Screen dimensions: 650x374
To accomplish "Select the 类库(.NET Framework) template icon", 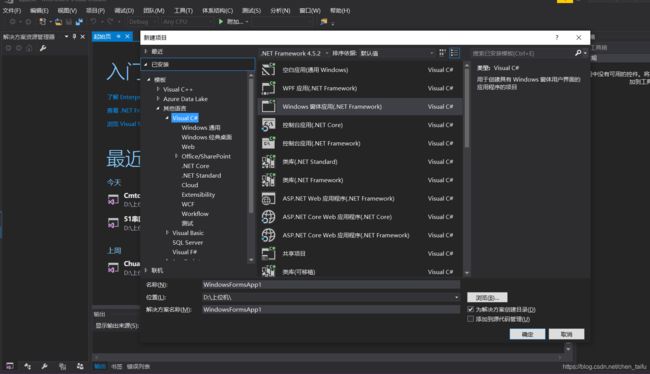I will tap(268, 180).
